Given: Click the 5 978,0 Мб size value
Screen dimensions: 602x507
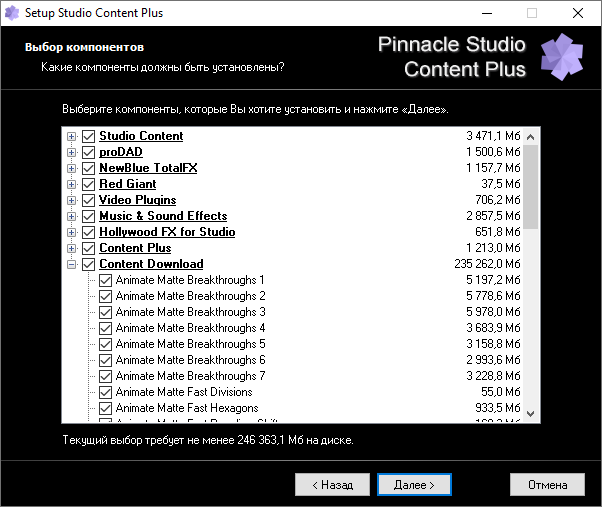Looking at the screenshot, I should (493, 312).
